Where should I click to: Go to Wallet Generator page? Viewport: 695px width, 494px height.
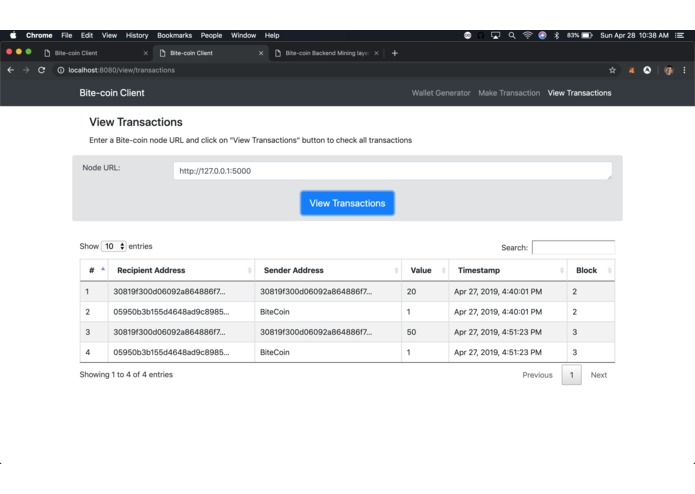coord(441,93)
